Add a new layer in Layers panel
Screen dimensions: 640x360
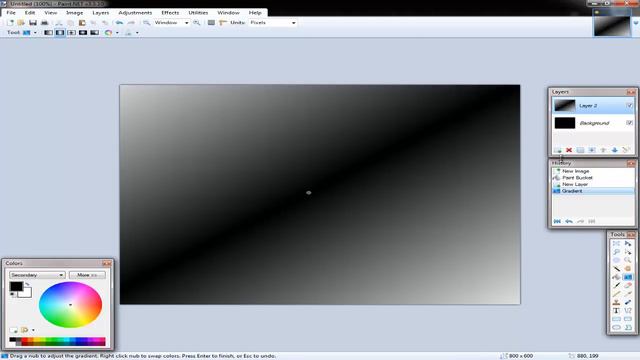click(x=558, y=150)
